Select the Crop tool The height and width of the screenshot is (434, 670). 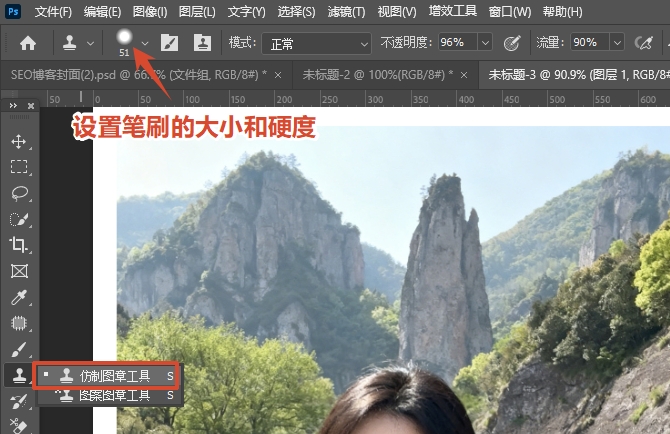click(x=19, y=245)
